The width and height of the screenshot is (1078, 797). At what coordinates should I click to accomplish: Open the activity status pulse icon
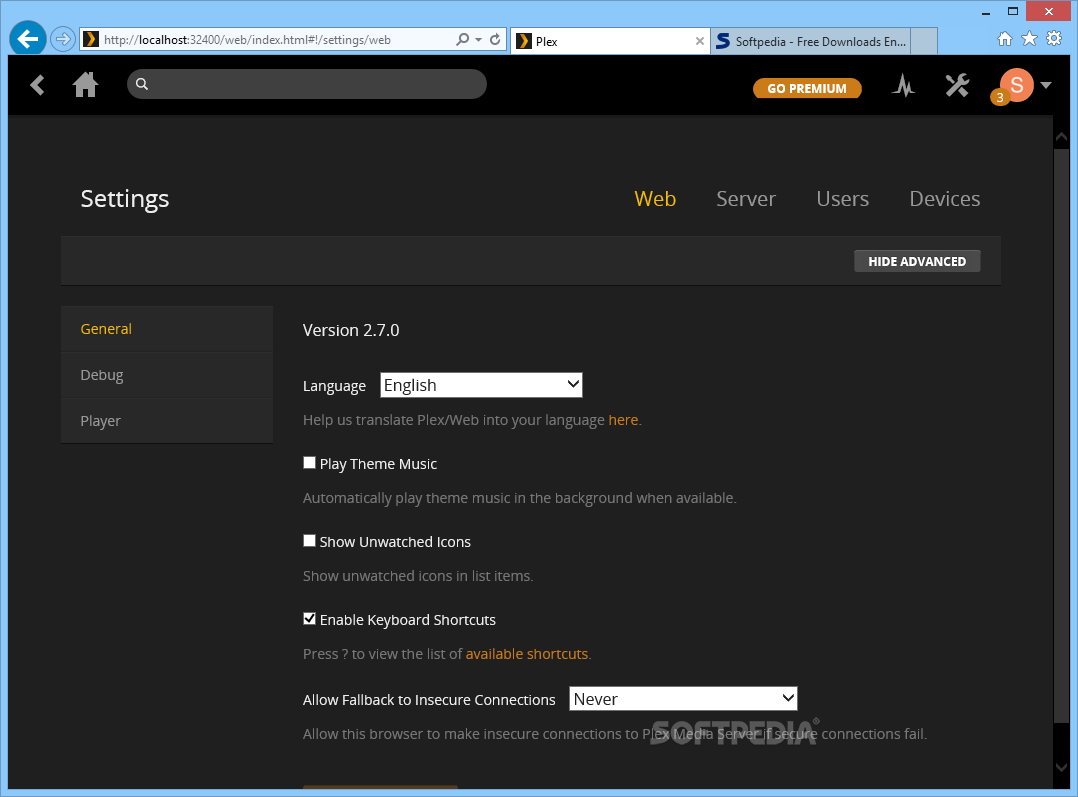(x=903, y=85)
